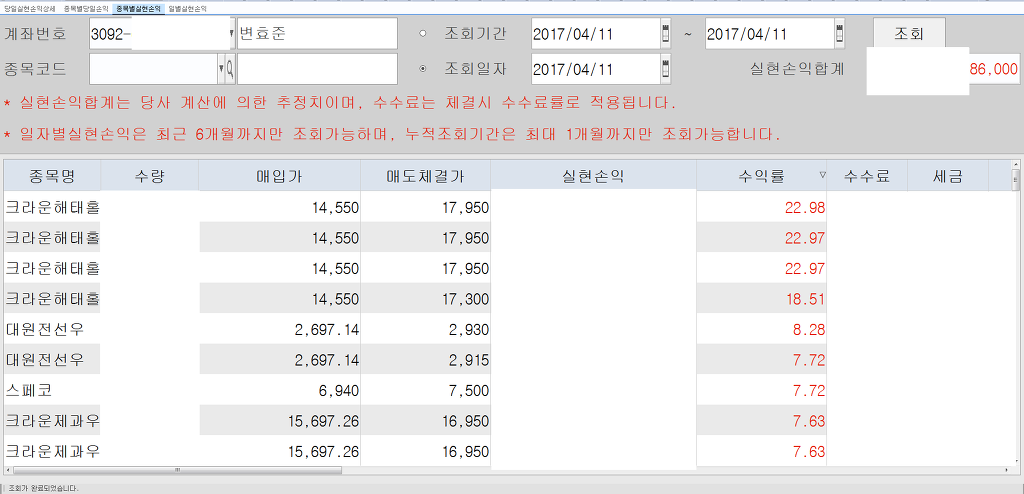The width and height of the screenshot is (1024, 494).
Task: Click the 수수료 column header
Action: pos(867,176)
